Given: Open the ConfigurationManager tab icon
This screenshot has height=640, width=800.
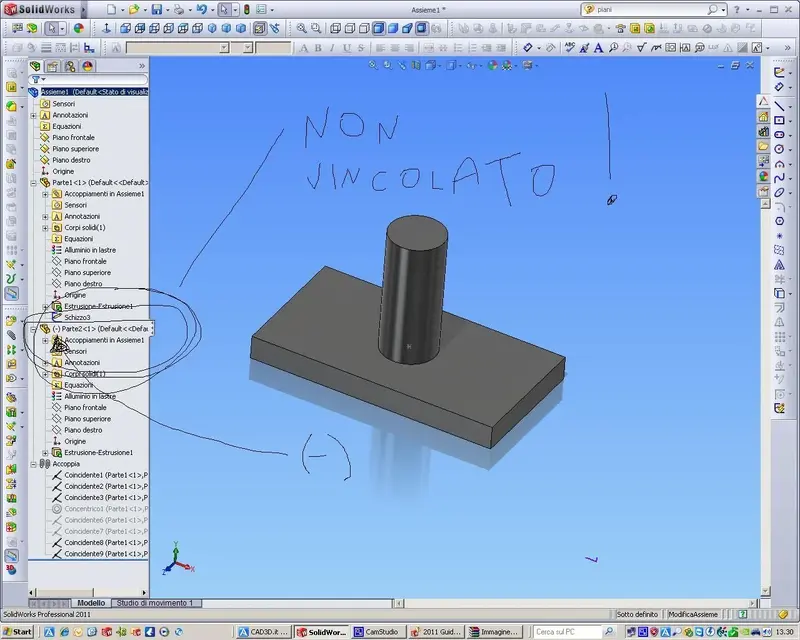Looking at the screenshot, I should tap(70, 66).
